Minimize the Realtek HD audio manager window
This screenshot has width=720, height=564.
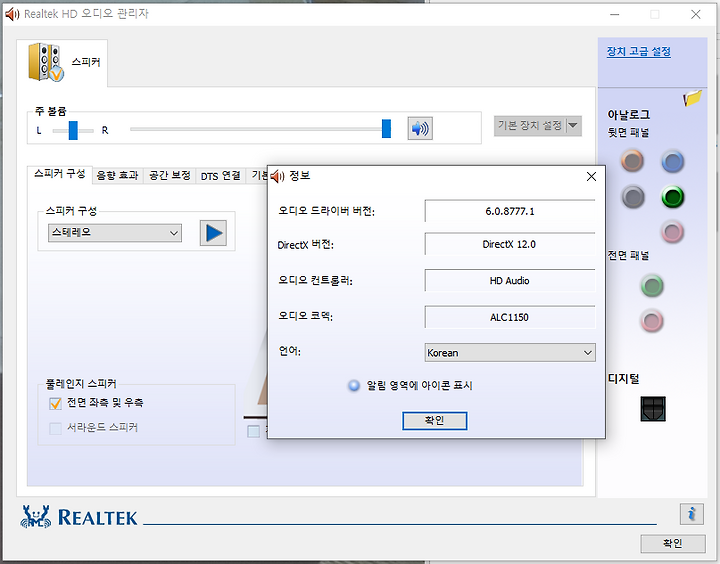point(614,15)
